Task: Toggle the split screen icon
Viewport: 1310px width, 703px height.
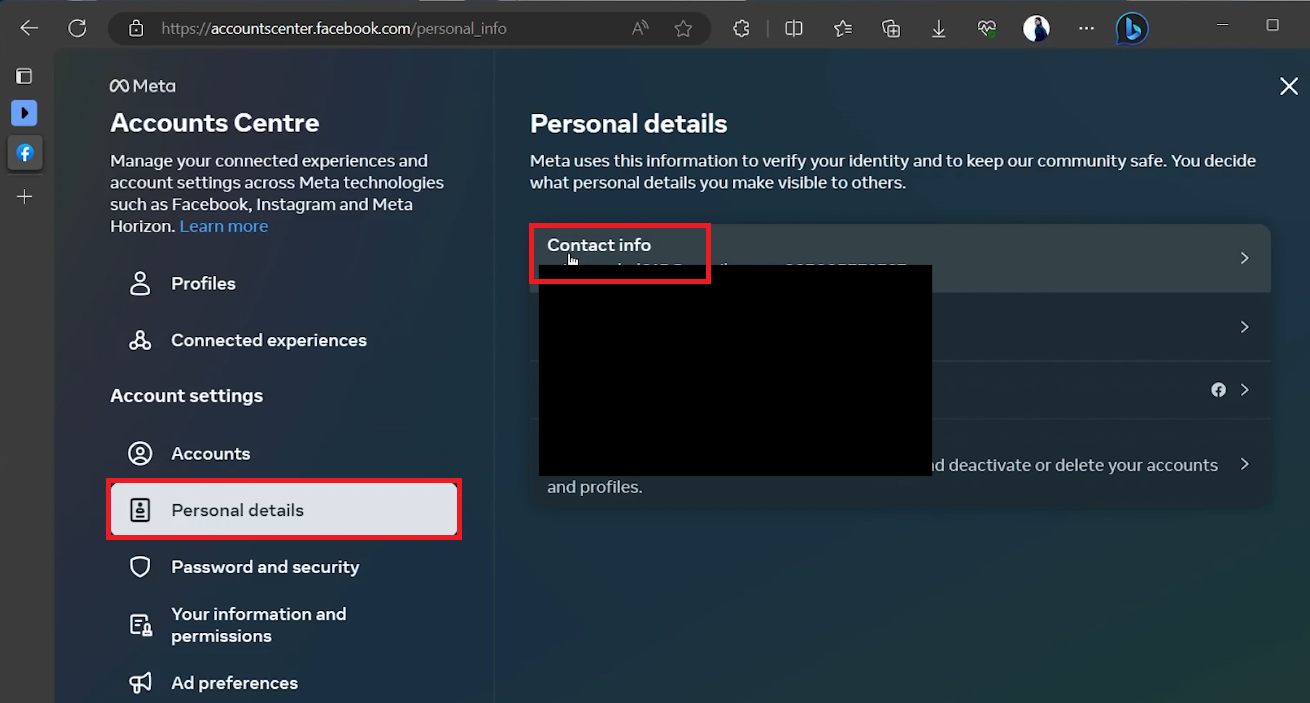Action: click(x=794, y=29)
